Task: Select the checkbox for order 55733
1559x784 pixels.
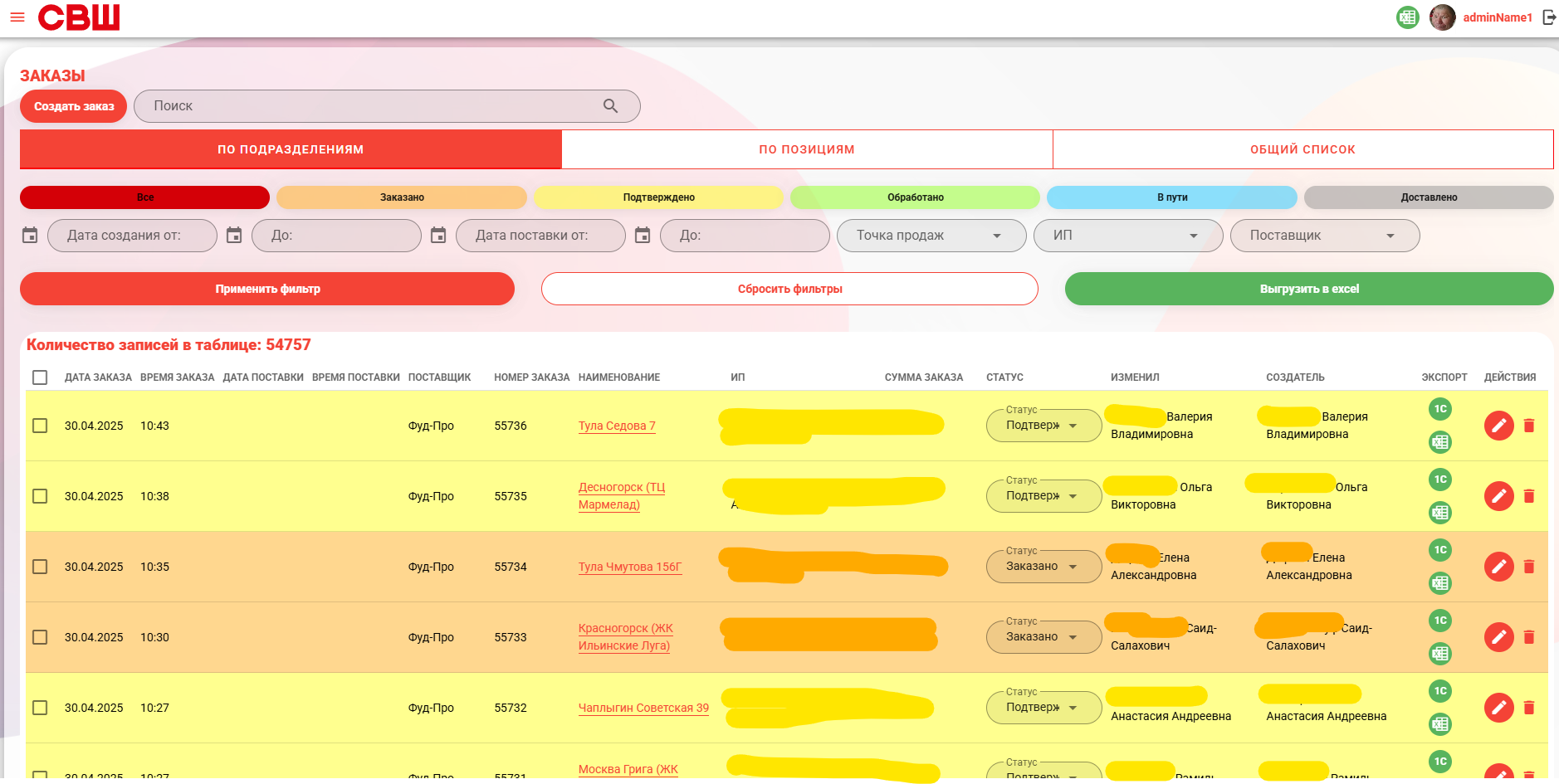Action: point(40,637)
